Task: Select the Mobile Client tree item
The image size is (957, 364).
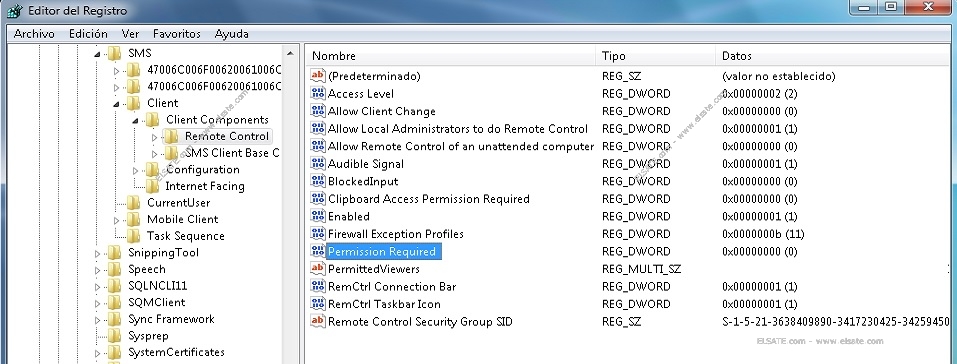Action: (x=182, y=219)
